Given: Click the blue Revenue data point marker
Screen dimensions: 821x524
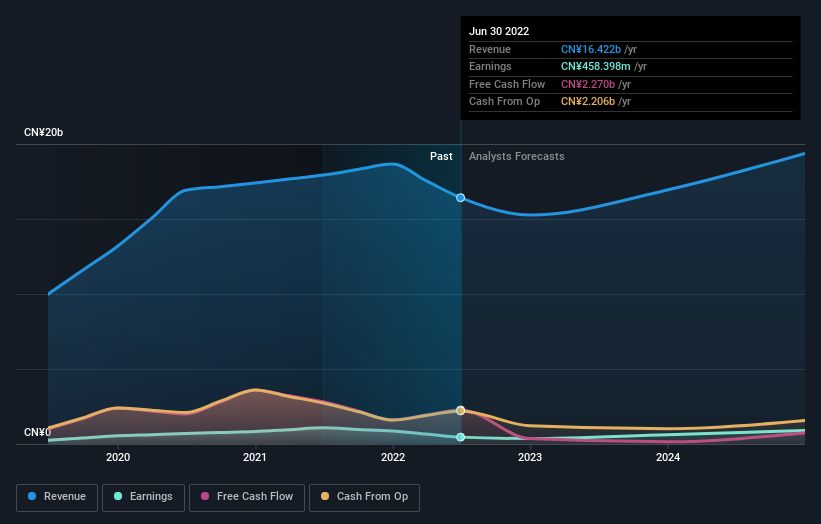Looking at the screenshot, I should tap(460, 197).
